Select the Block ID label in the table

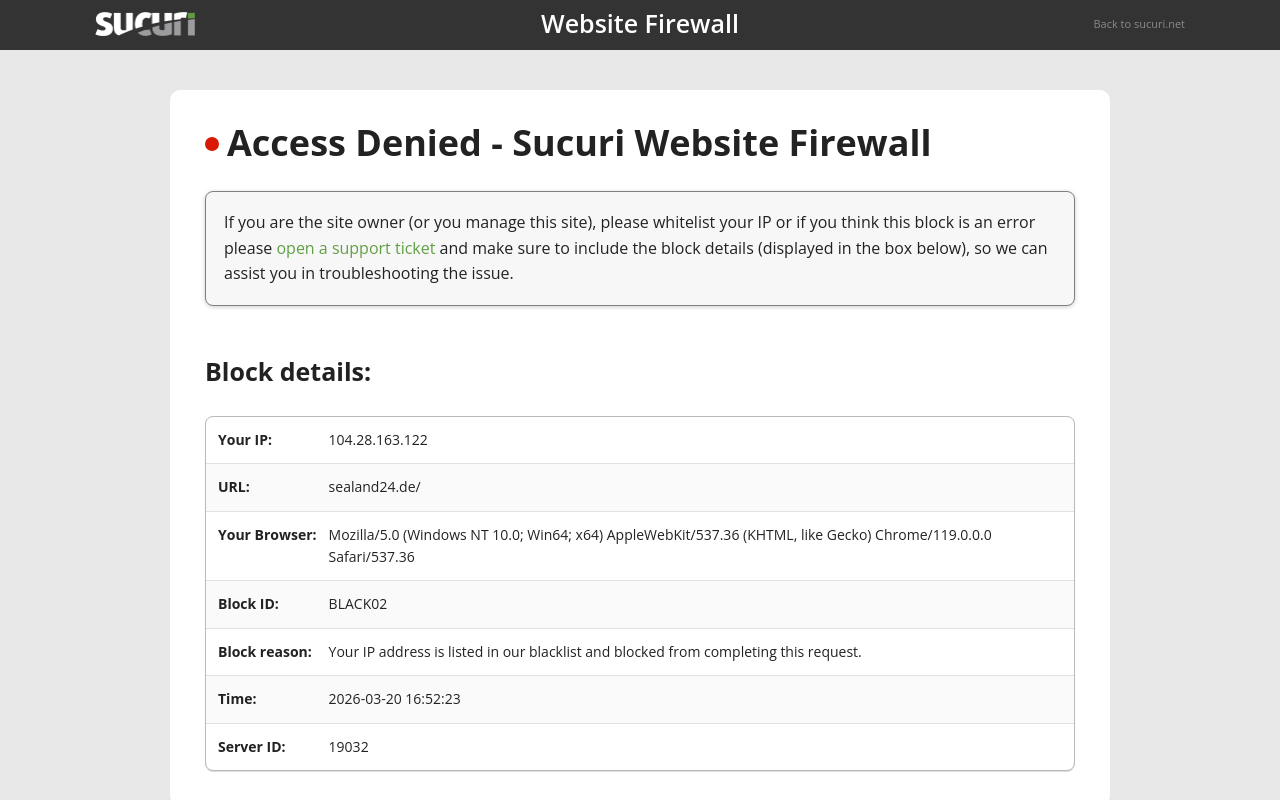248,604
